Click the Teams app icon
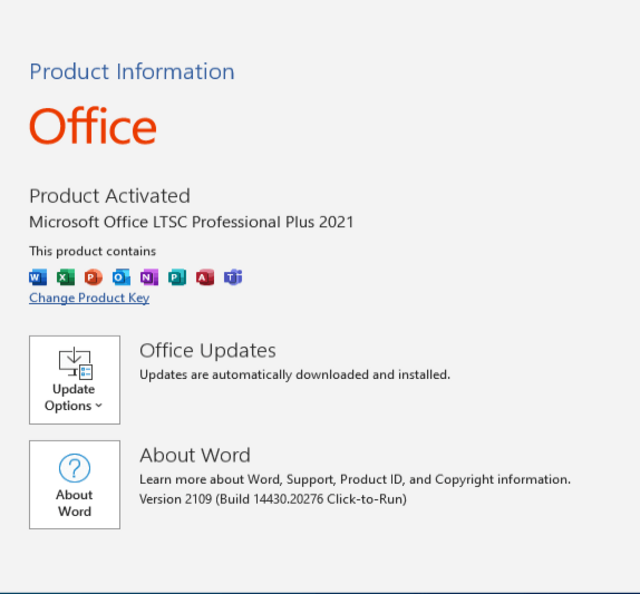Image resolution: width=640 pixels, height=594 pixels. click(x=233, y=277)
